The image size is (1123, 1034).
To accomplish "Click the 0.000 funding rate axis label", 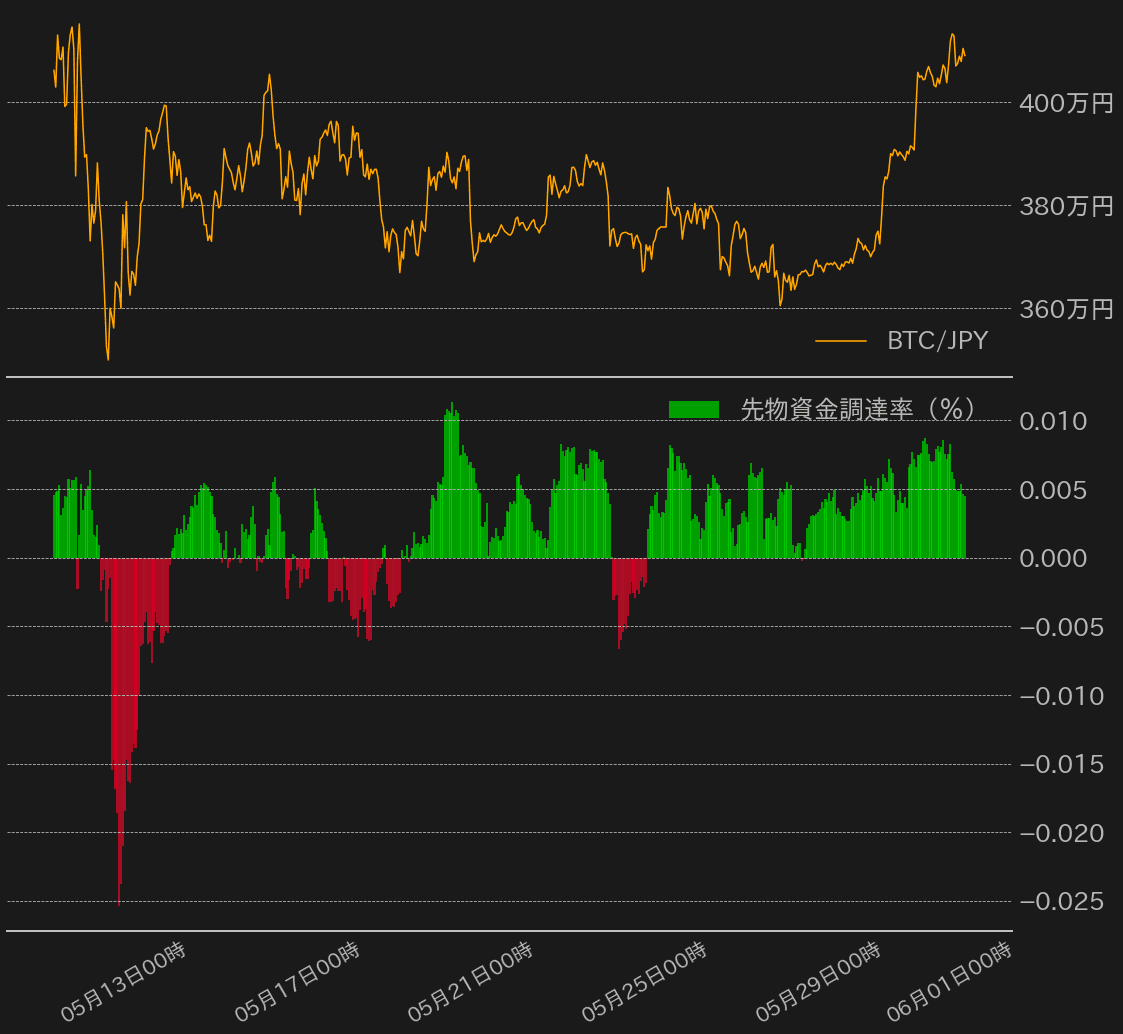I will (x=1052, y=558).
